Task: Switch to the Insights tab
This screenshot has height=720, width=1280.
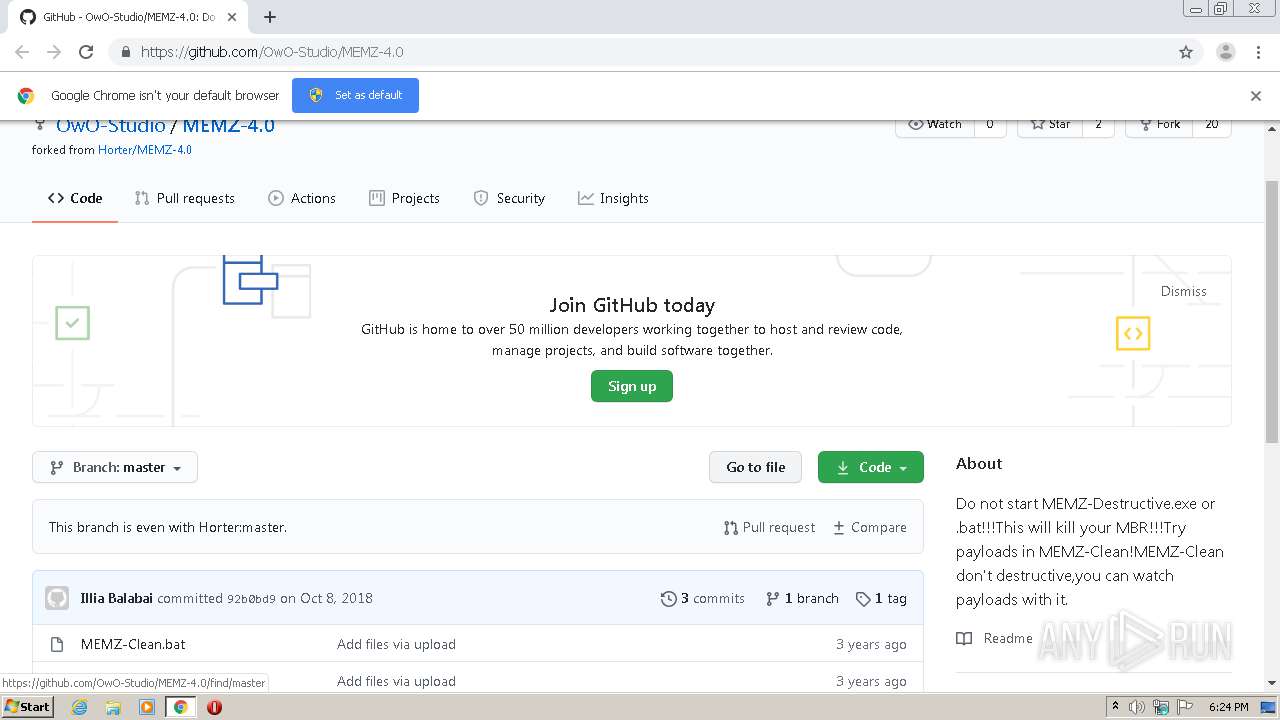Action: coord(613,198)
